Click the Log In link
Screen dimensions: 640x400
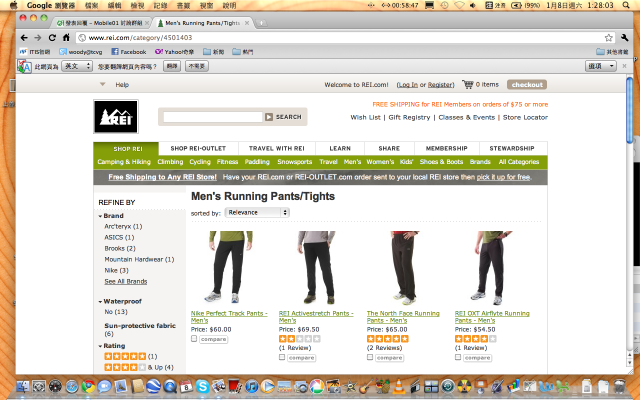point(408,85)
